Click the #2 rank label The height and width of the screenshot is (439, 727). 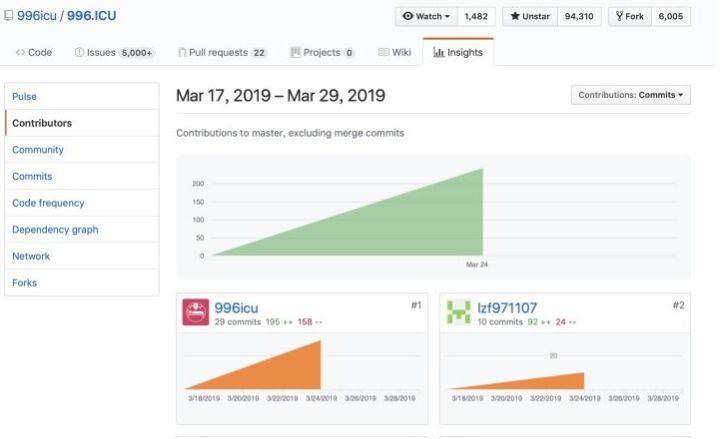click(678, 305)
